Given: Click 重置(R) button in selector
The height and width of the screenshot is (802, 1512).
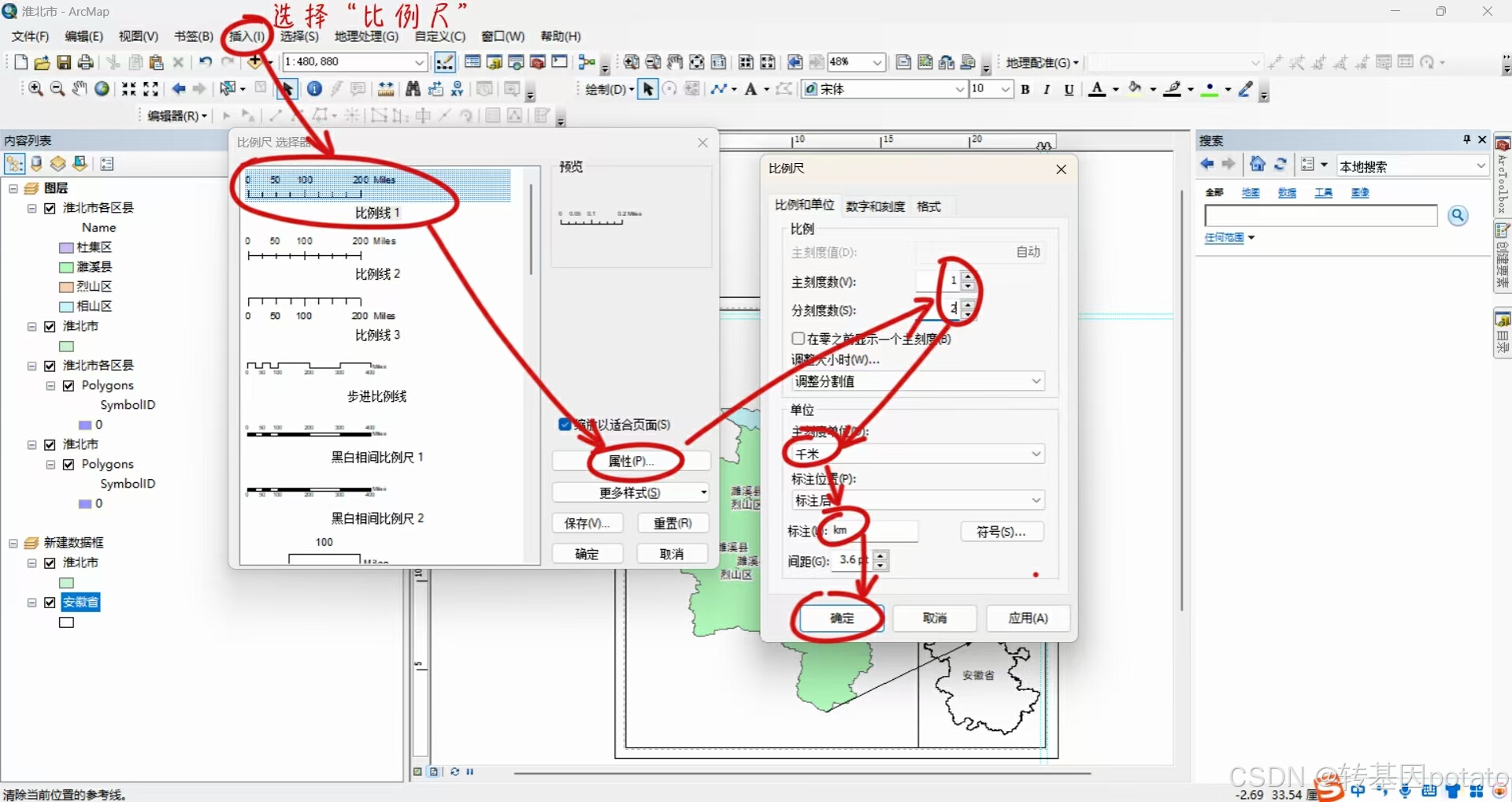Looking at the screenshot, I should [x=673, y=523].
